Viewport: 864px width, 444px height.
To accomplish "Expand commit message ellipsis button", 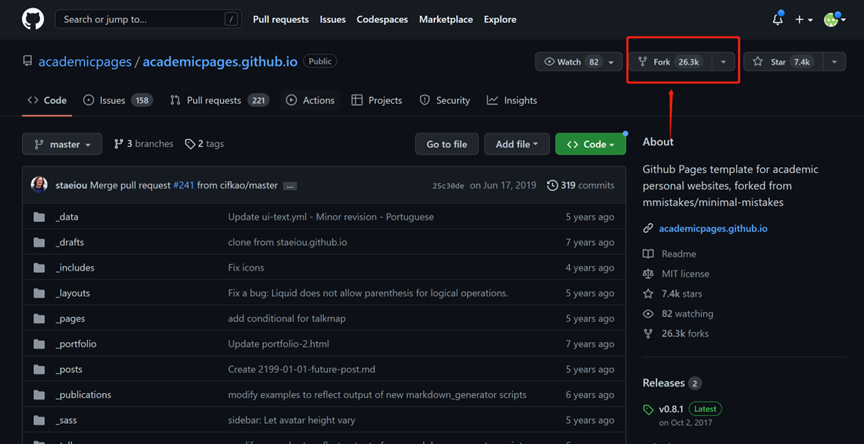I will coord(290,186).
